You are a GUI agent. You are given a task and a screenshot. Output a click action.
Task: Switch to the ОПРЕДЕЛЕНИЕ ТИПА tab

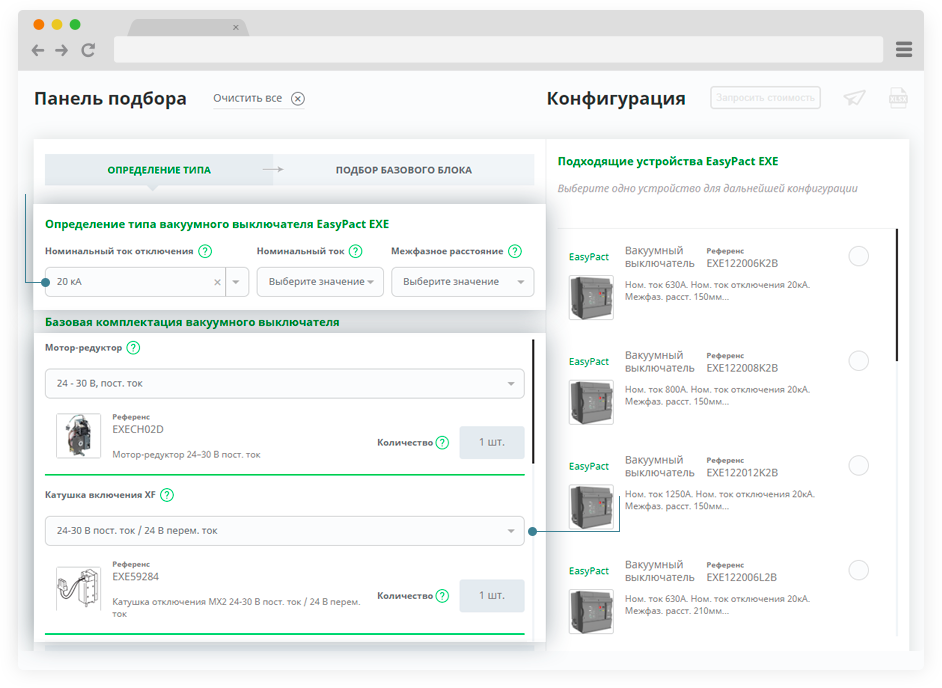click(159, 170)
